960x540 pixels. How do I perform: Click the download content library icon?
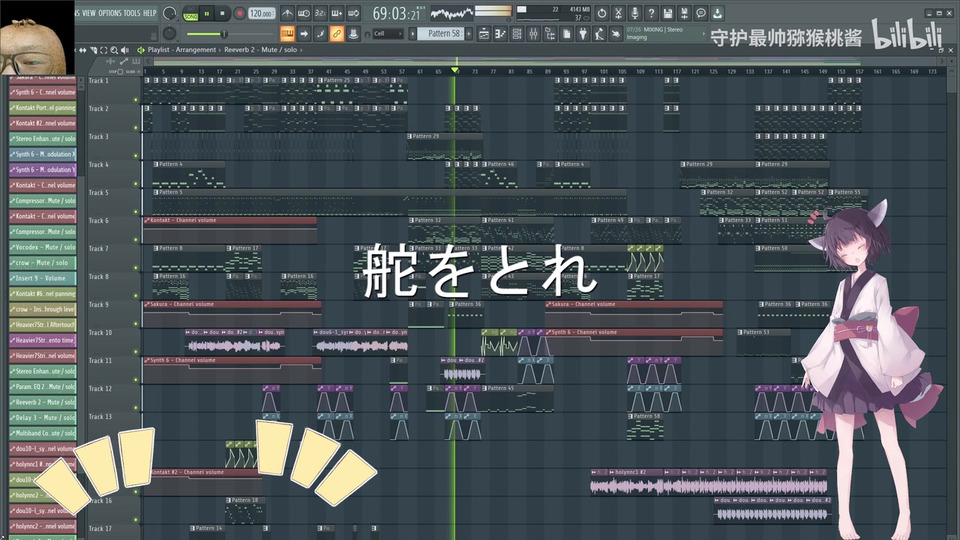click(x=718, y=13)
